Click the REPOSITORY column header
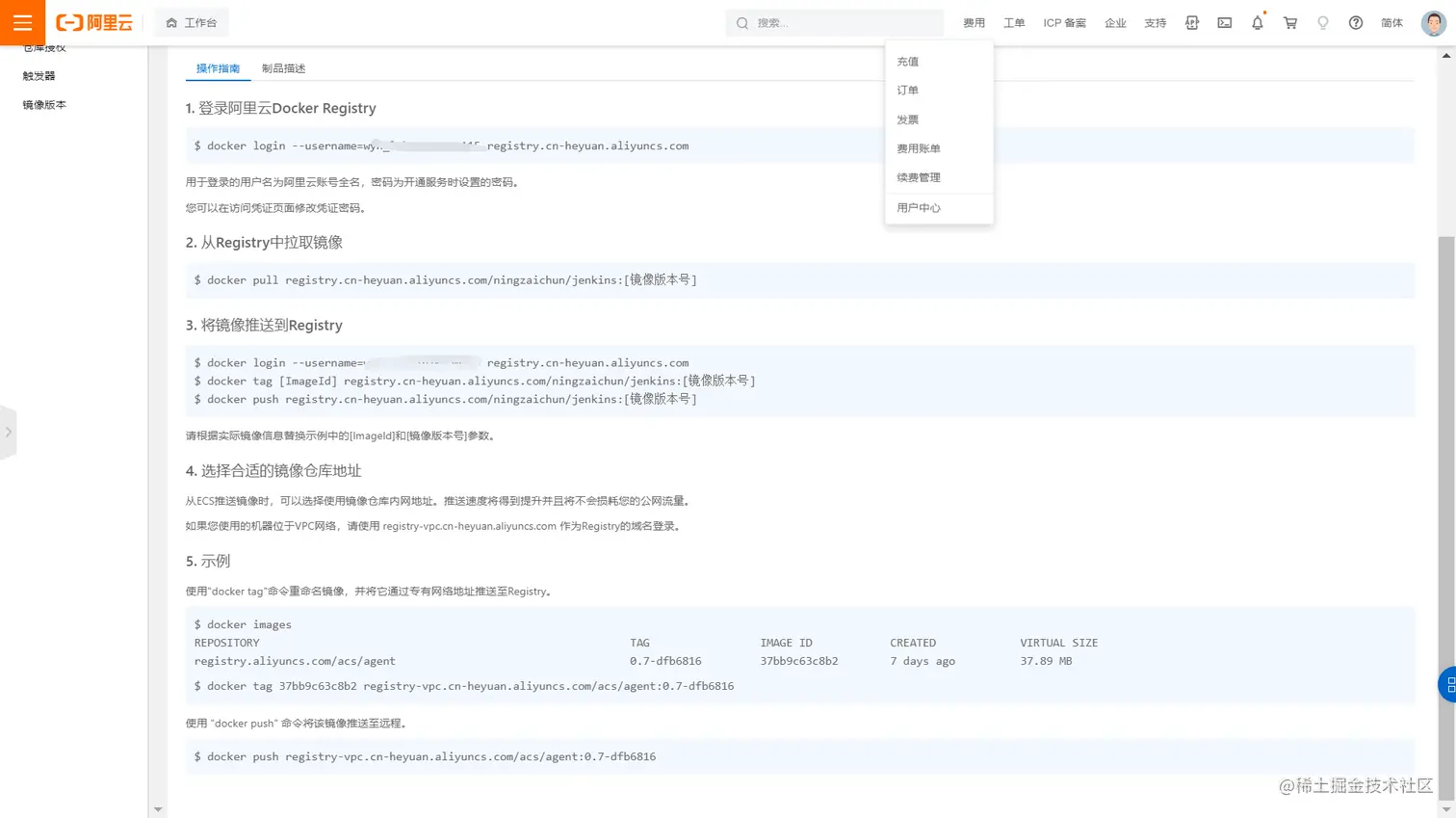Screen dimensions: 1456x818 click(226, 643)
